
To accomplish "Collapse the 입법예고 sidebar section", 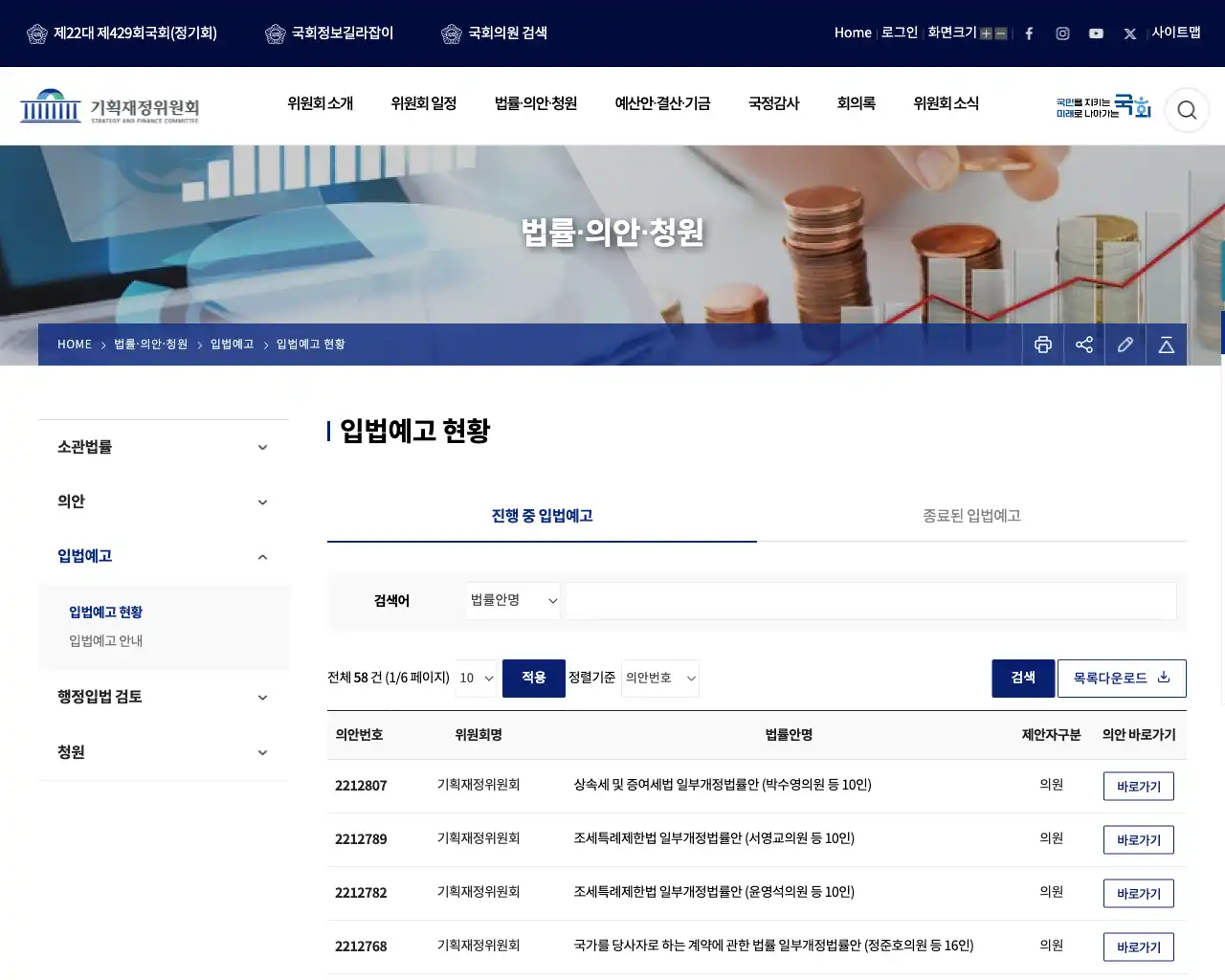I will pos(163,556).
